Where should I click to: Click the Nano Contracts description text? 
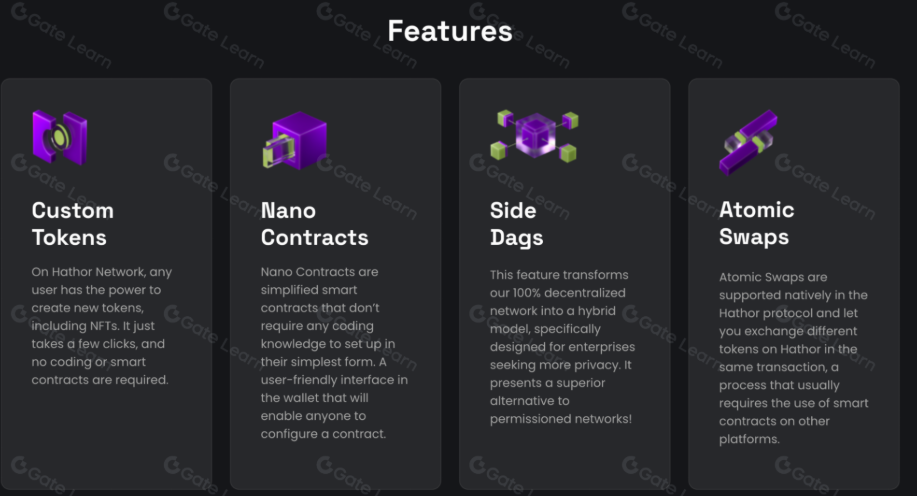[334, 352]
